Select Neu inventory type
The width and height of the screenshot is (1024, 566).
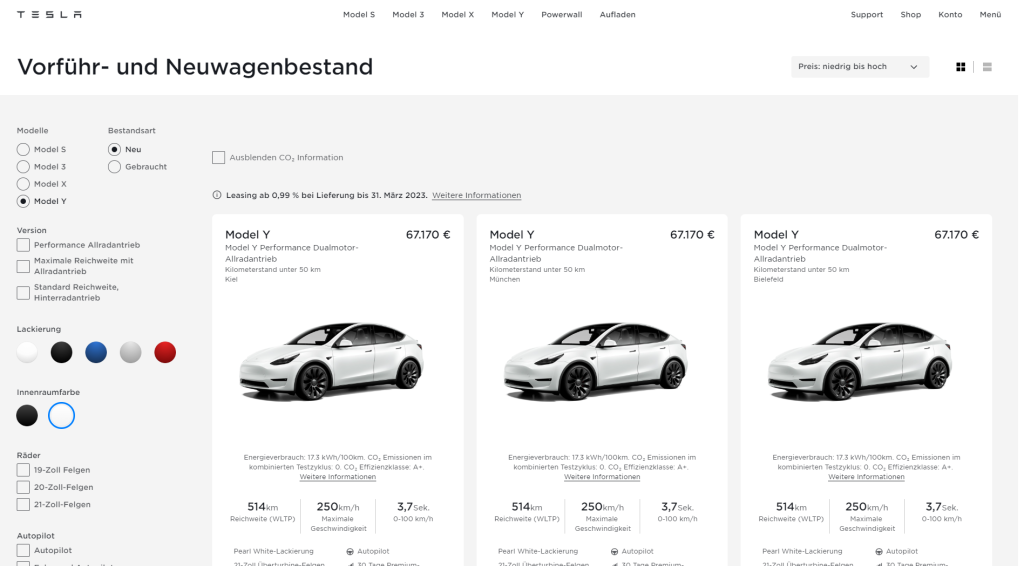coord(114,149)
